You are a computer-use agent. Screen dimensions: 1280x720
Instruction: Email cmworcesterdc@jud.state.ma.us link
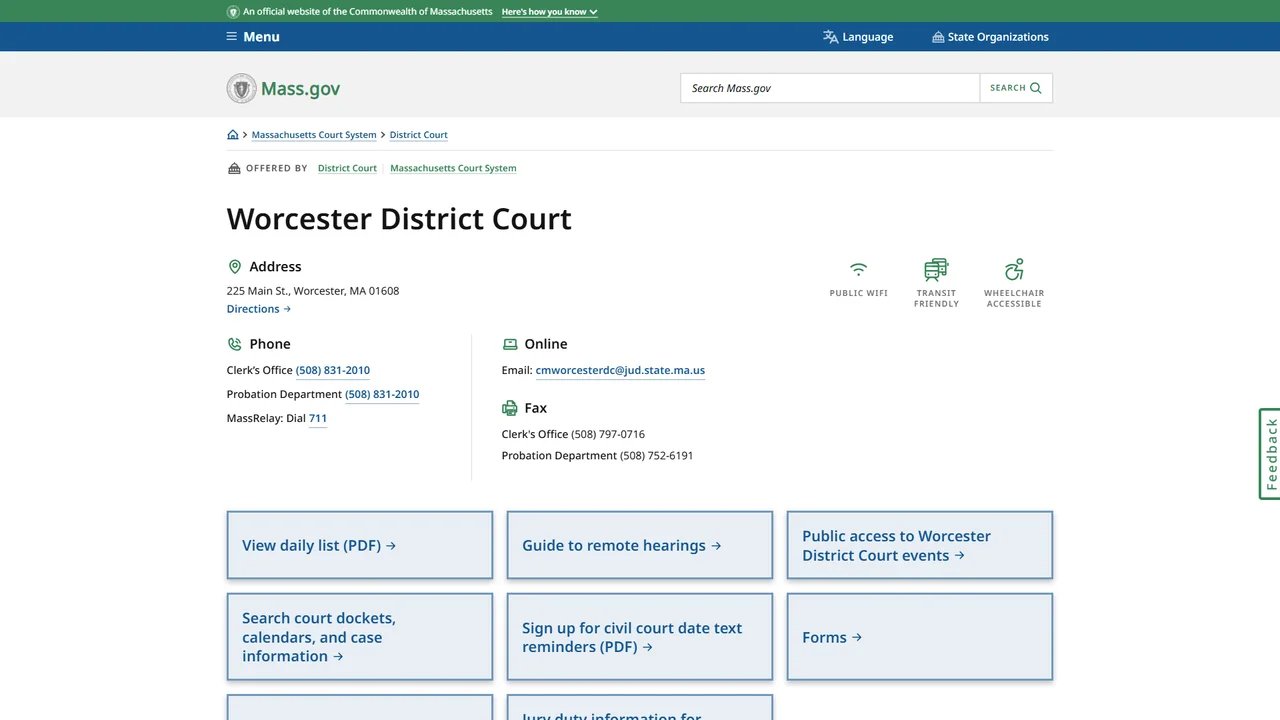pos(620,370)
